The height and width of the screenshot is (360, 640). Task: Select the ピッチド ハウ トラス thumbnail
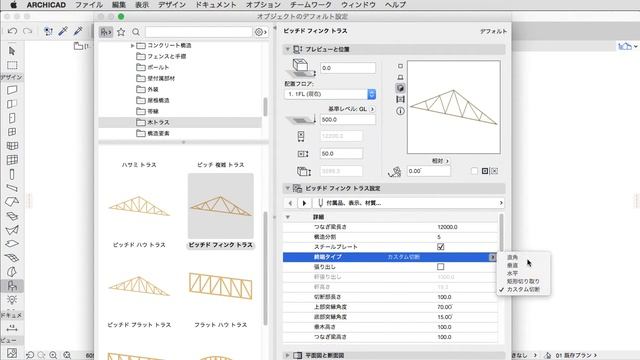[139, 206]
